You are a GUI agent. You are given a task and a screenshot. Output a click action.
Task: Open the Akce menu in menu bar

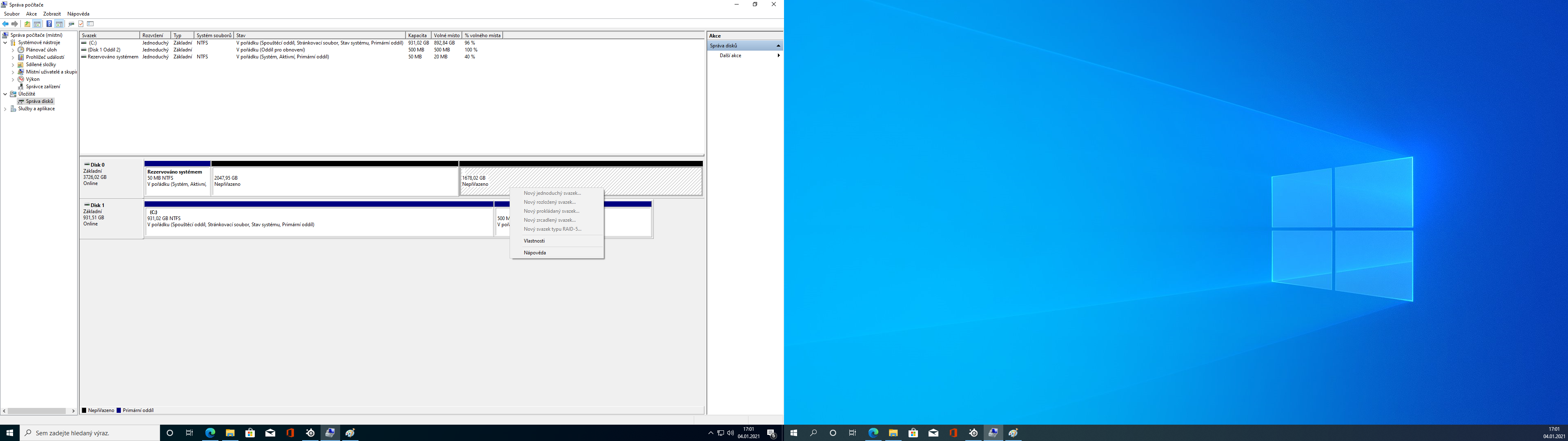click(31, 13)
